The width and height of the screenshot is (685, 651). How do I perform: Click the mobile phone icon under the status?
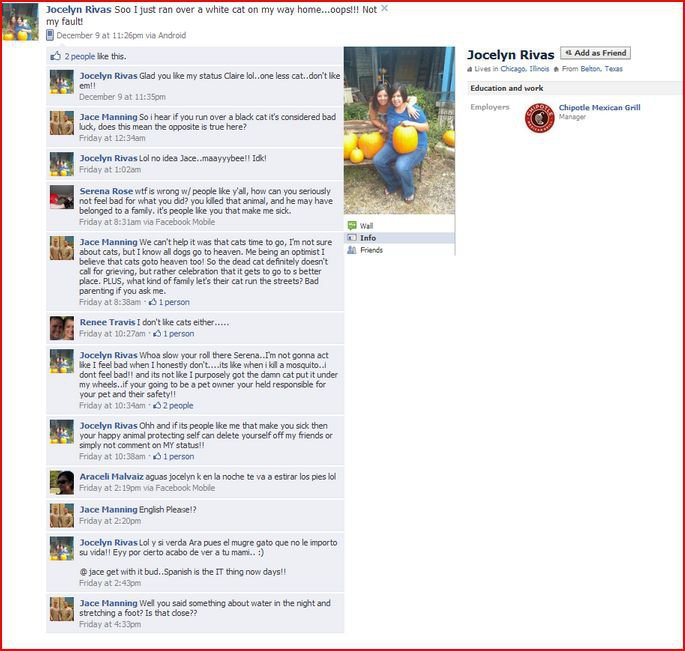click(50, 35)
